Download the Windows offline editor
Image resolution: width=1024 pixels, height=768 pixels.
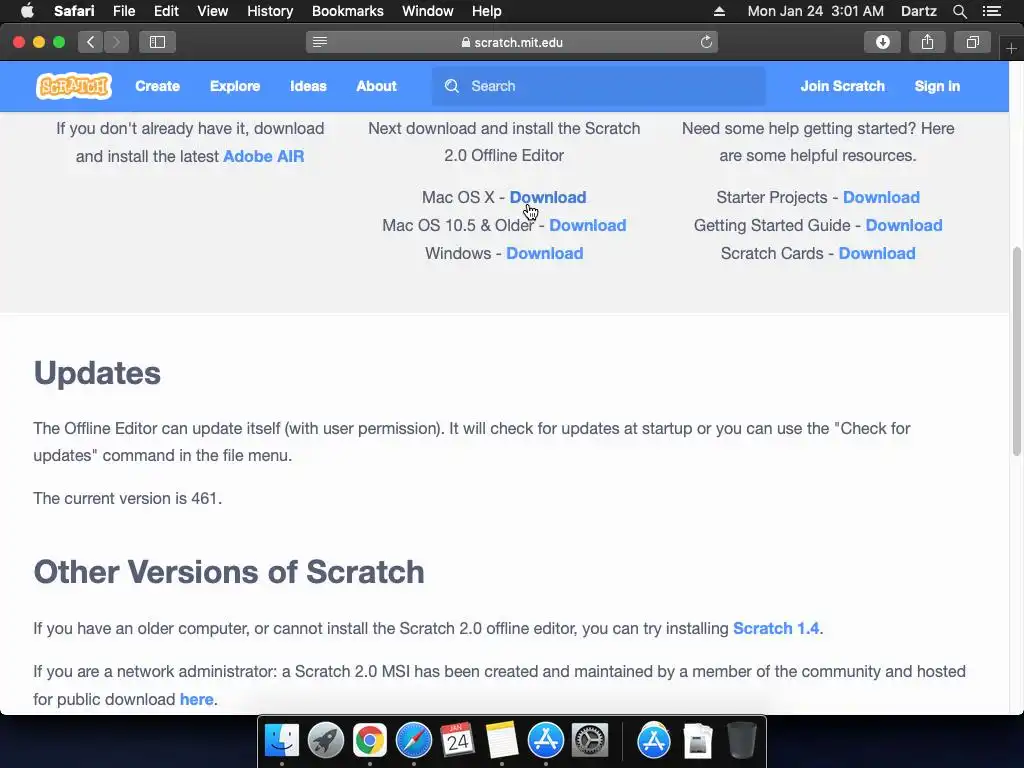545,253
